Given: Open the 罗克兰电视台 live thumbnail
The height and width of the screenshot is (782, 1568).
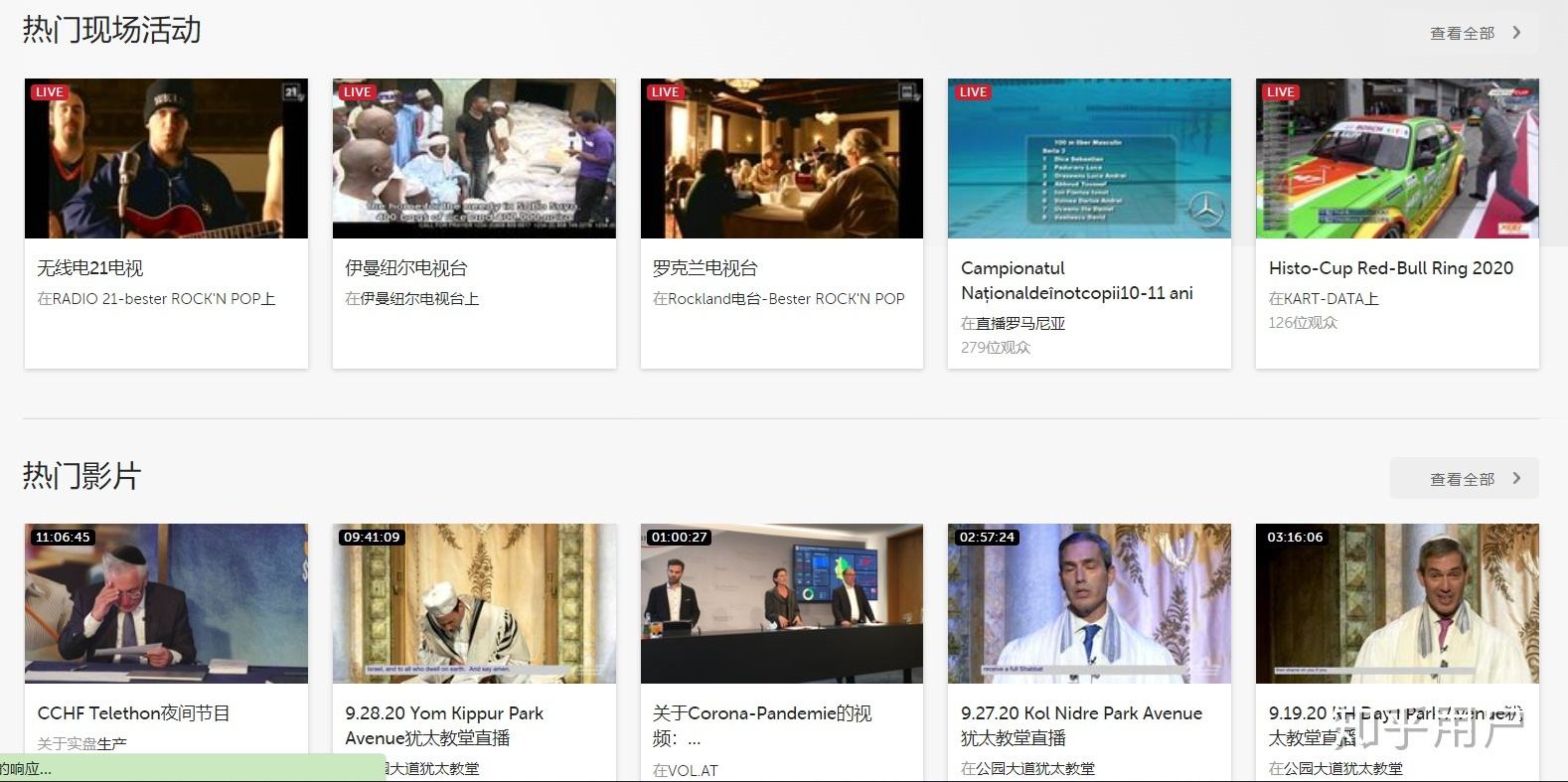Looking at the screenshot, I should [782, 158].
